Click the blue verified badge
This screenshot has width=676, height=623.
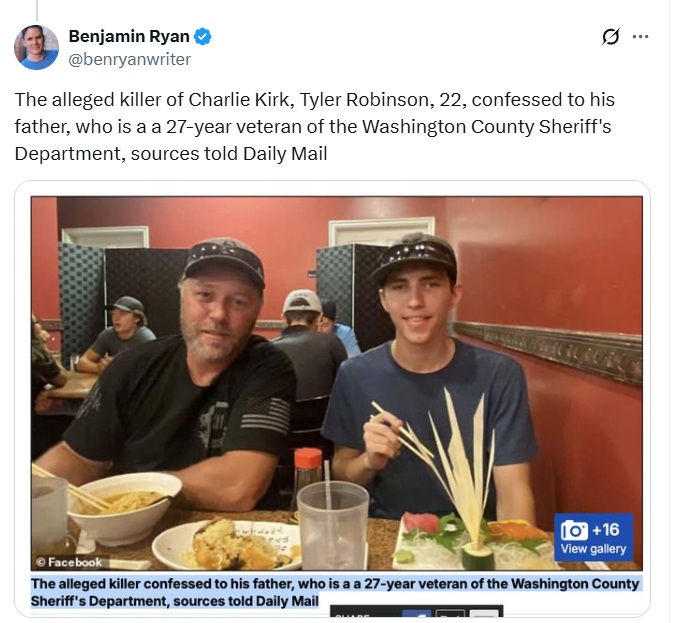point(203,37)
